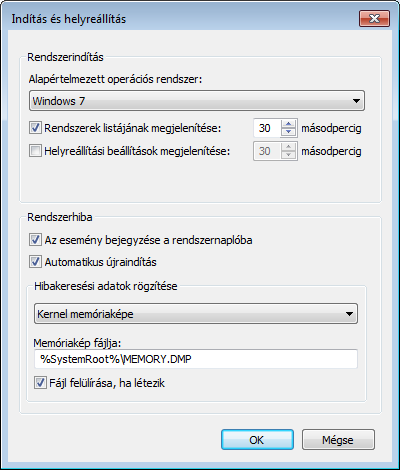Close the Indítás és helyreállítás dialog
Image resolution: width=400 pixels, height=470 pixels.
point(374,19)
